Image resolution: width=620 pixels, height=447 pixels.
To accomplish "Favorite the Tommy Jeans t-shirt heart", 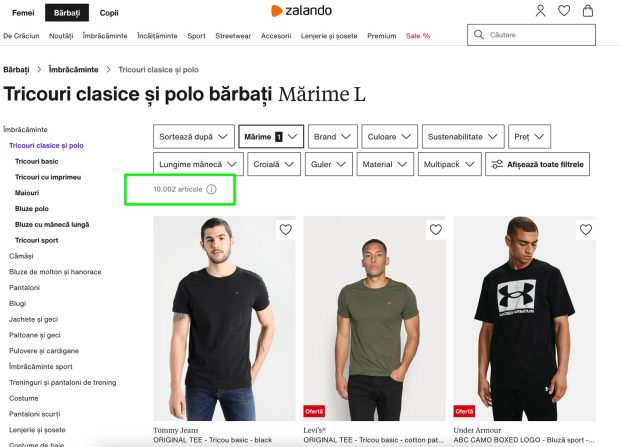I will click(x=285, y=229).
